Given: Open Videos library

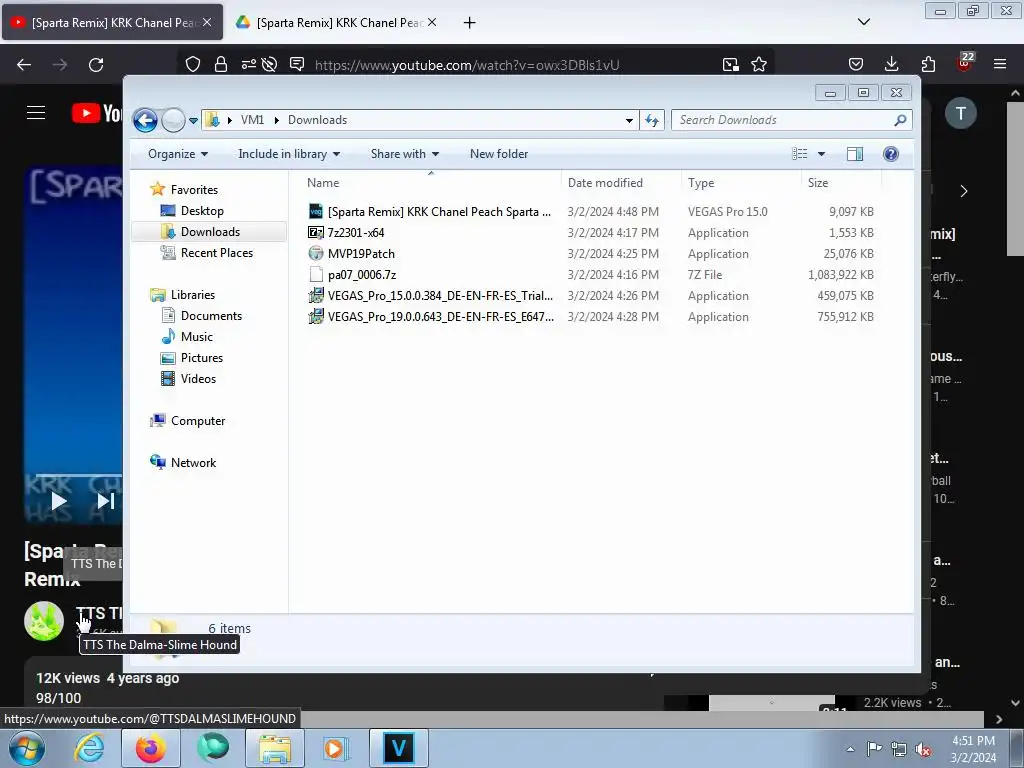Looking at the screenshot, I should 198,379.
